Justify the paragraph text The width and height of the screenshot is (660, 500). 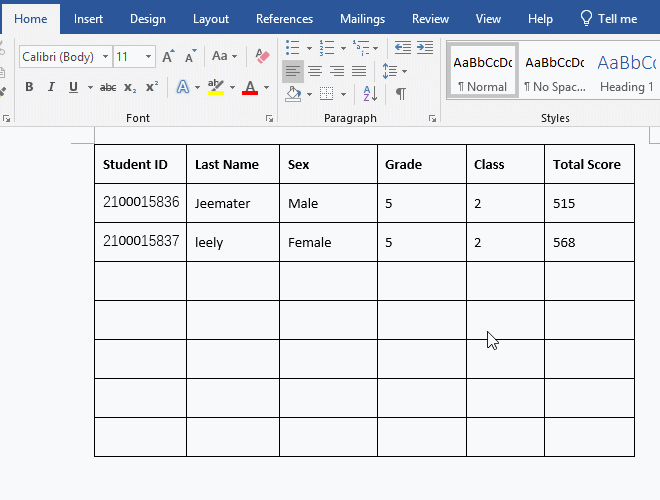click(359, 71)
